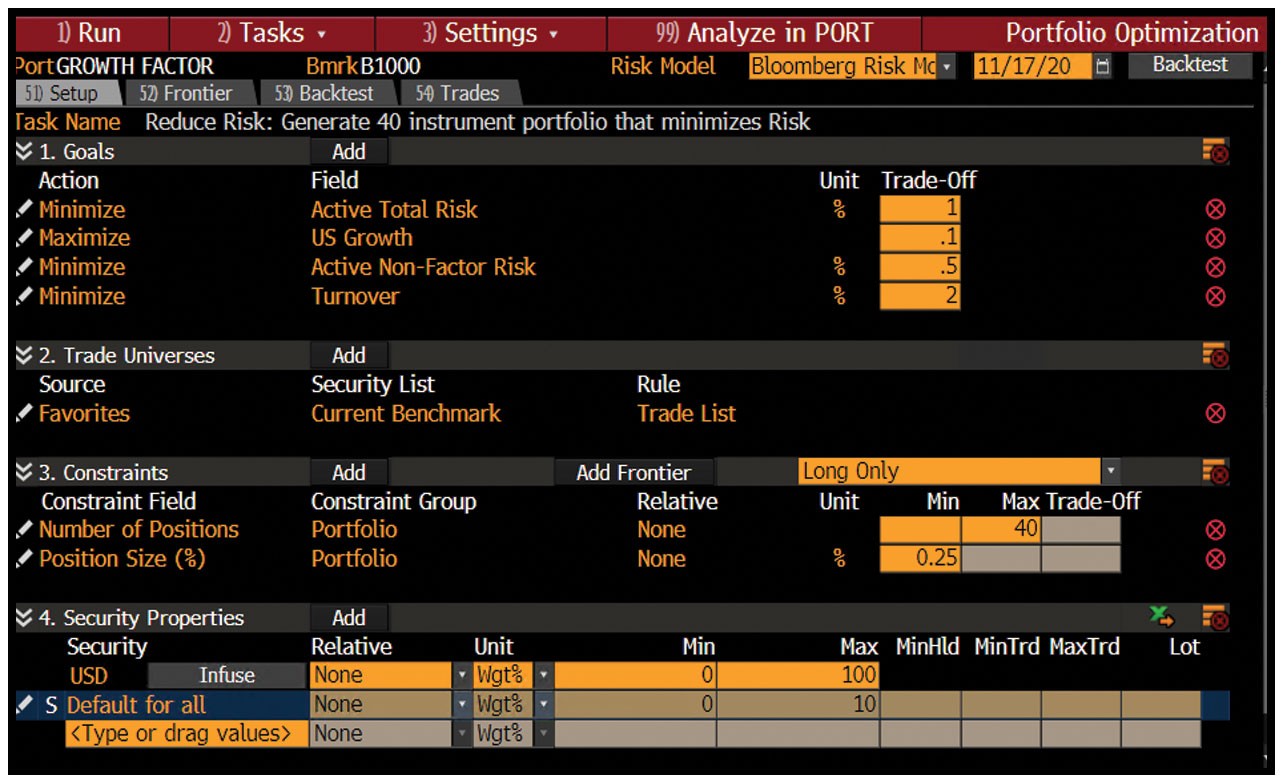1283x783 pixels.
Task: Click the Add Frontier button
Action: point(633,471)
